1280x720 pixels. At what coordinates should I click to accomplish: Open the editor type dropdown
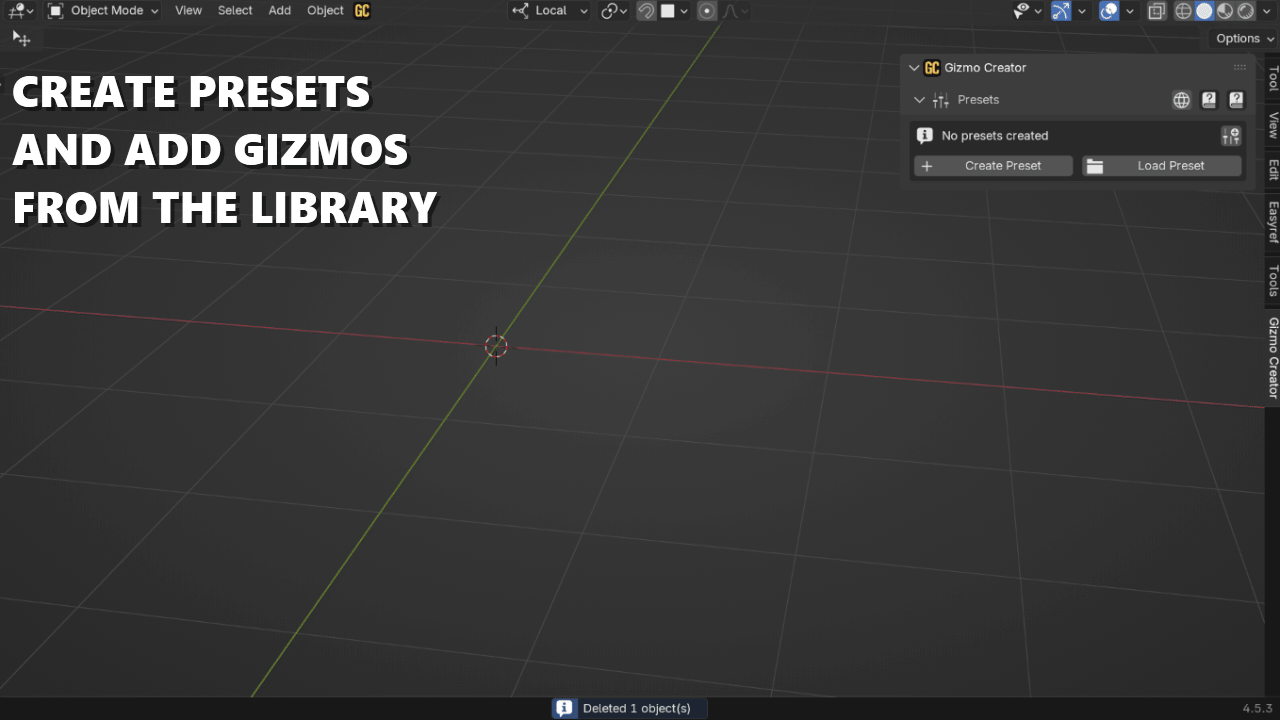(20, 11)
